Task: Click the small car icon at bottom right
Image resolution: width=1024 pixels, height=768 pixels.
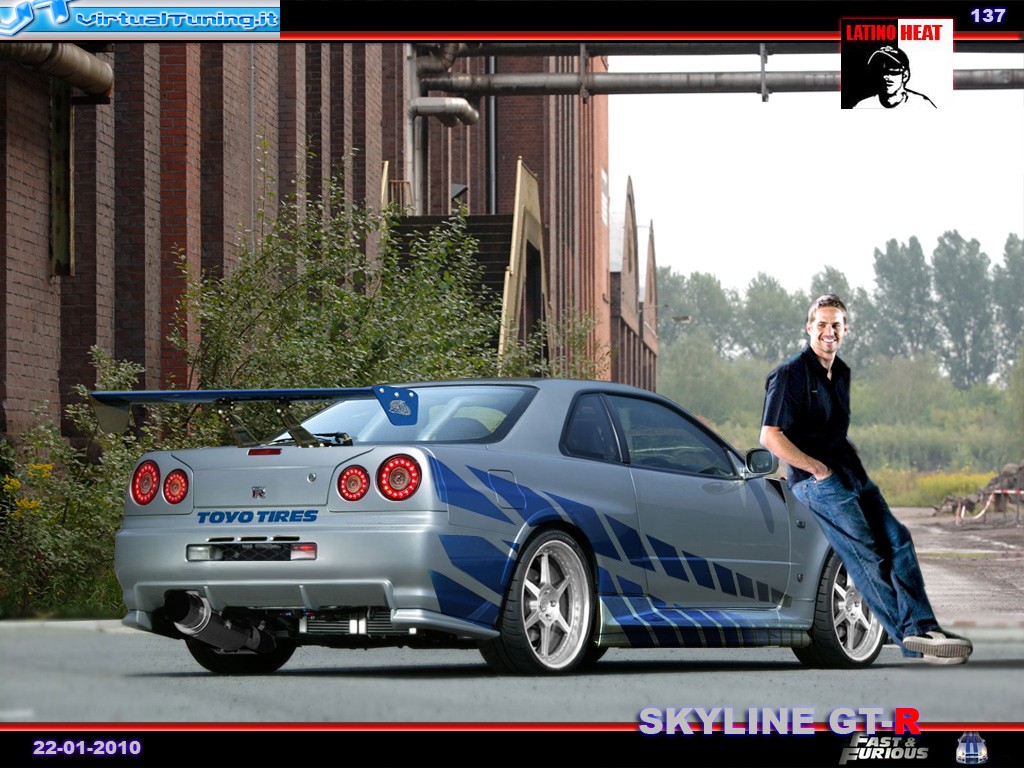Action: [971, 748]
